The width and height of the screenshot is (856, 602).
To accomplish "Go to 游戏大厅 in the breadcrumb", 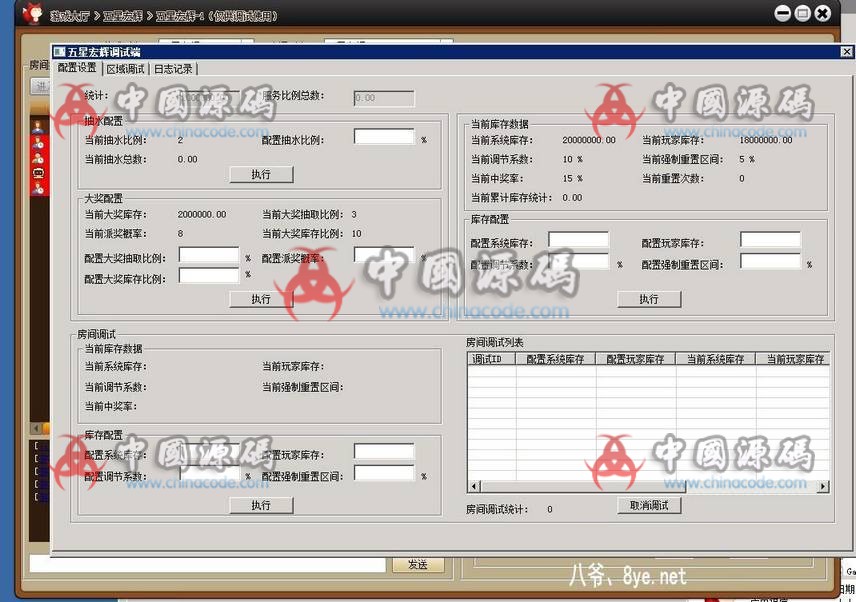I will click(x=70, y=16).
